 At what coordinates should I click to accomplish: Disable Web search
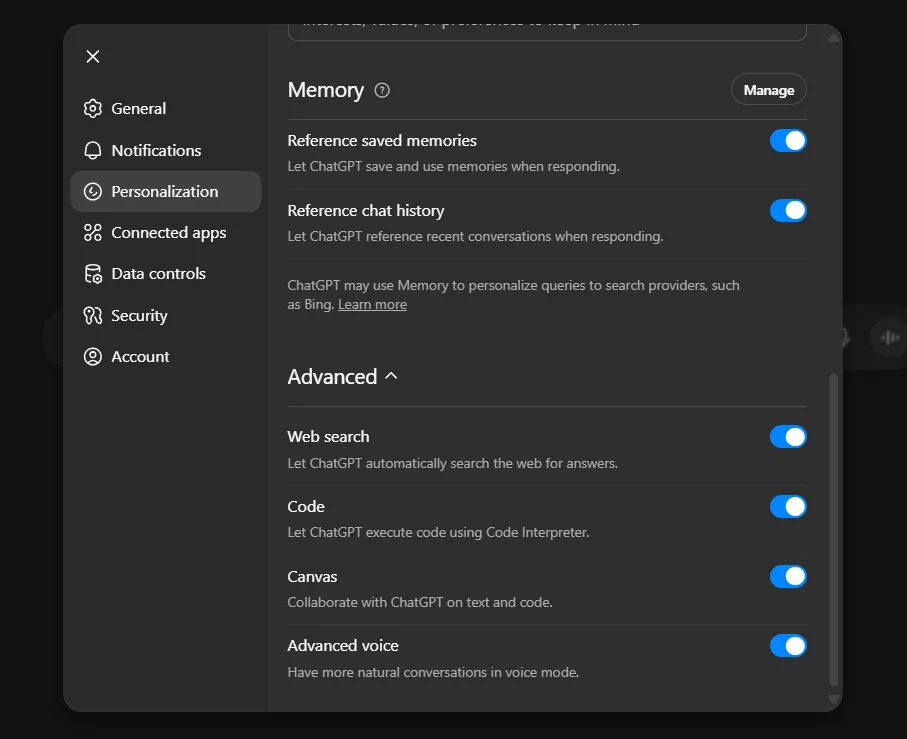coord(788,436)
